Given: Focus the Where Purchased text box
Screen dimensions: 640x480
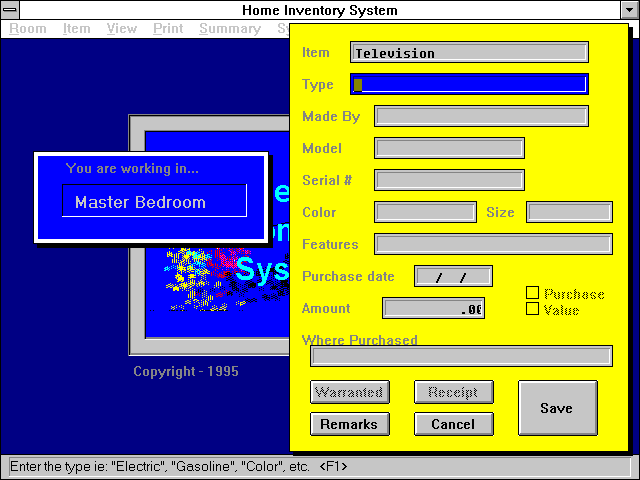Looking at the screenshot, I should coord(461,357).
